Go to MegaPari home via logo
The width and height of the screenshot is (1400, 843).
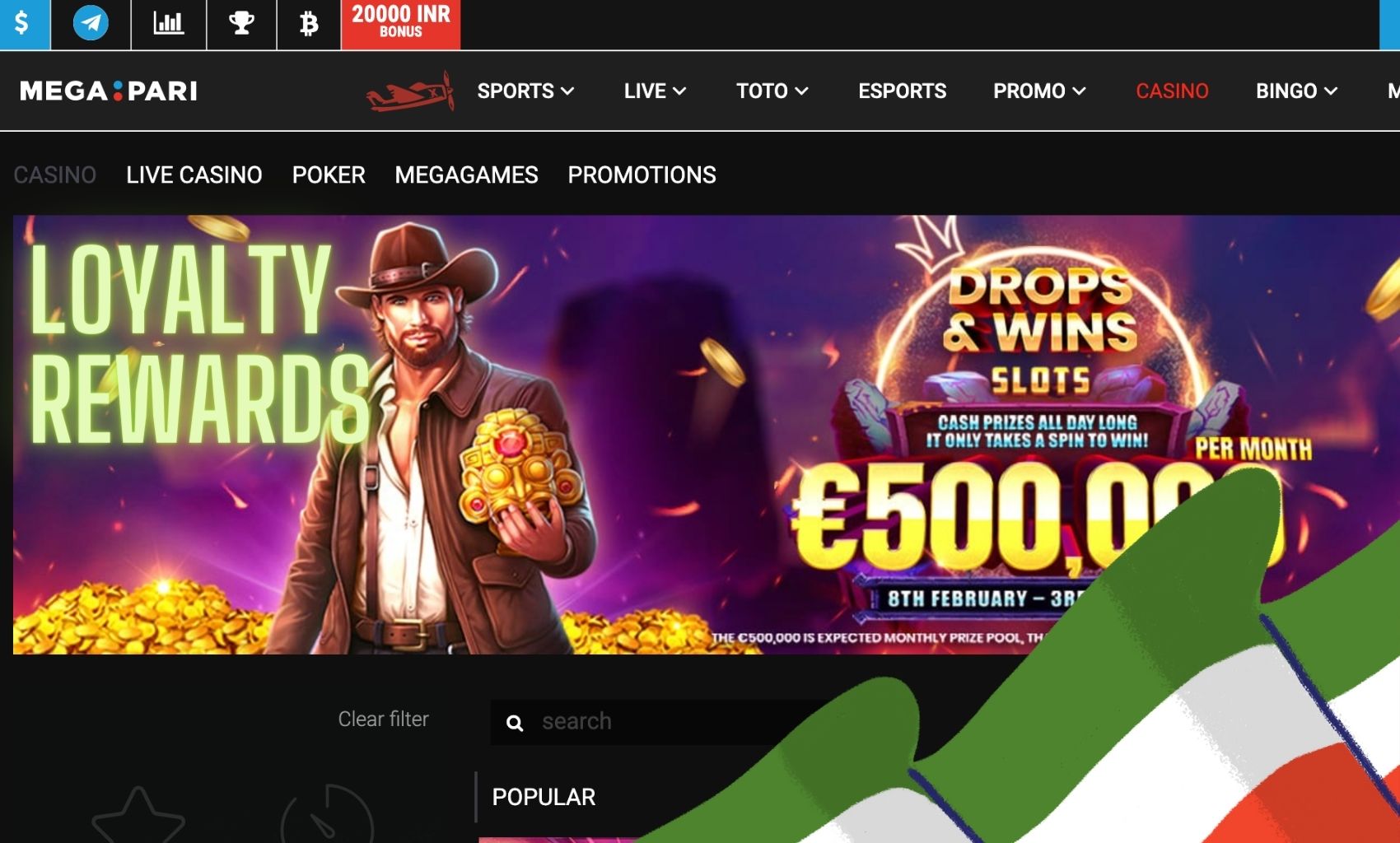point(109,91)
